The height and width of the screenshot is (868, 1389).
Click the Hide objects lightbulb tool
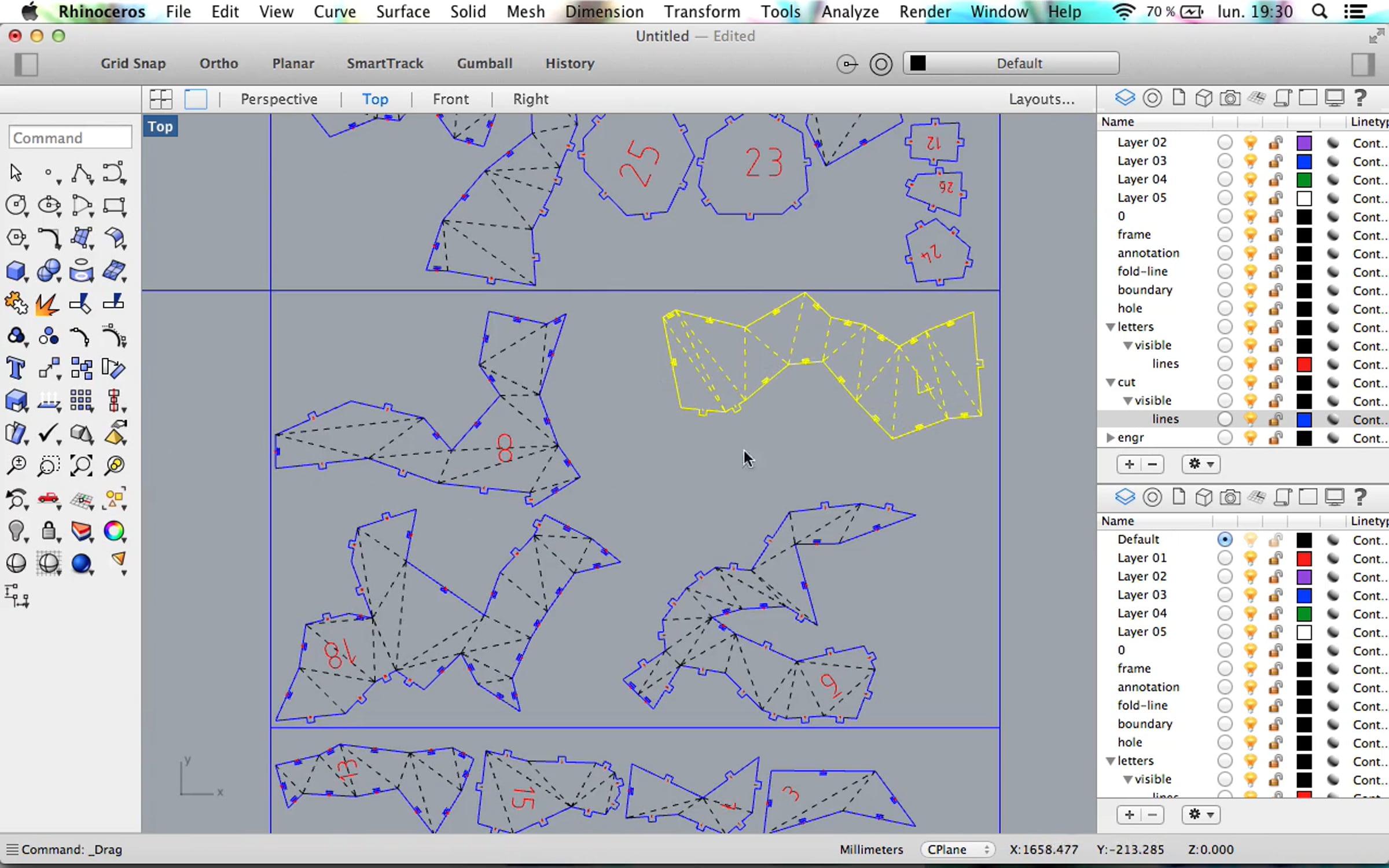pyautogui.click(x=16, y=530)
